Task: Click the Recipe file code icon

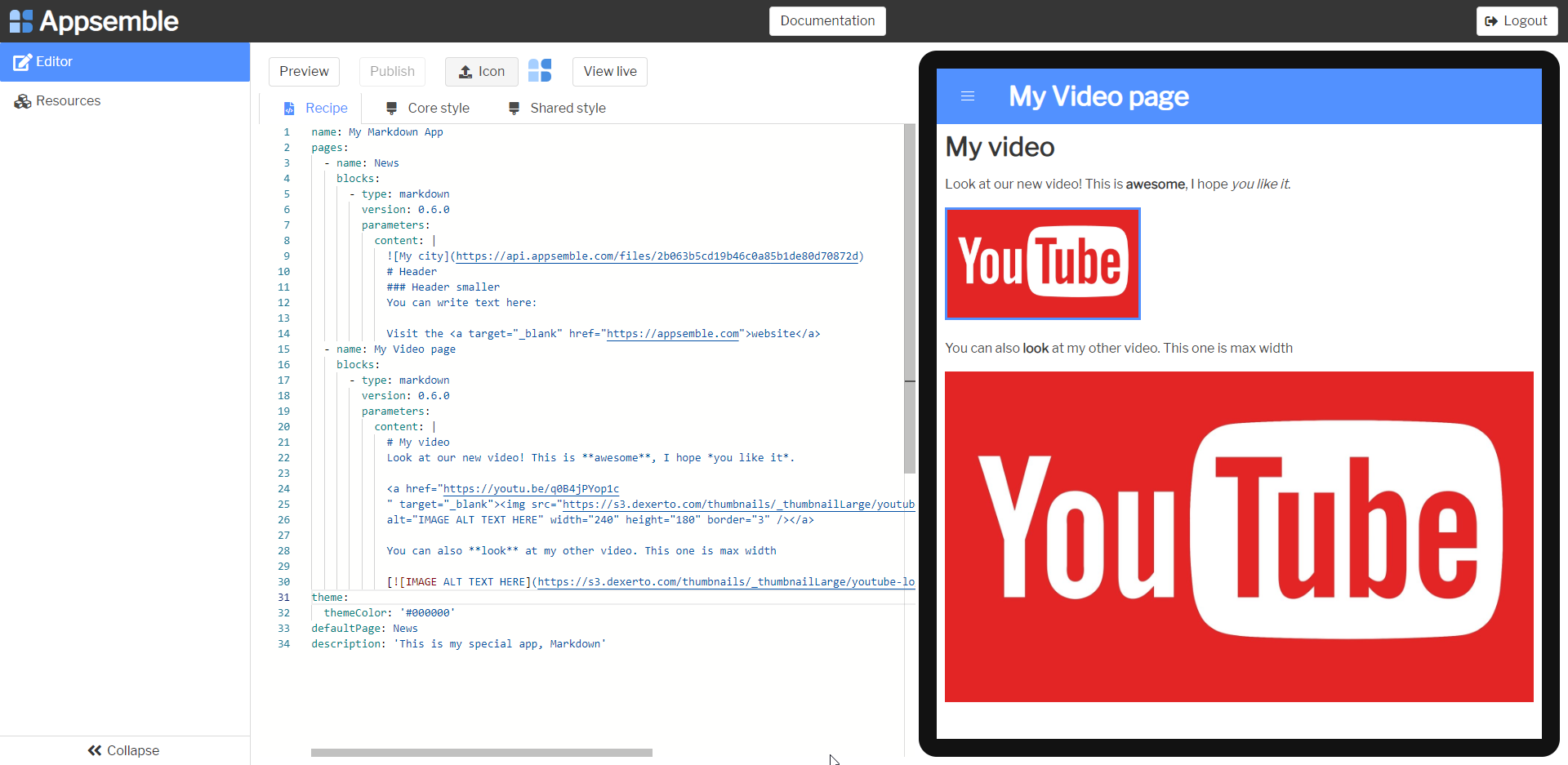Action: [289, 109]
